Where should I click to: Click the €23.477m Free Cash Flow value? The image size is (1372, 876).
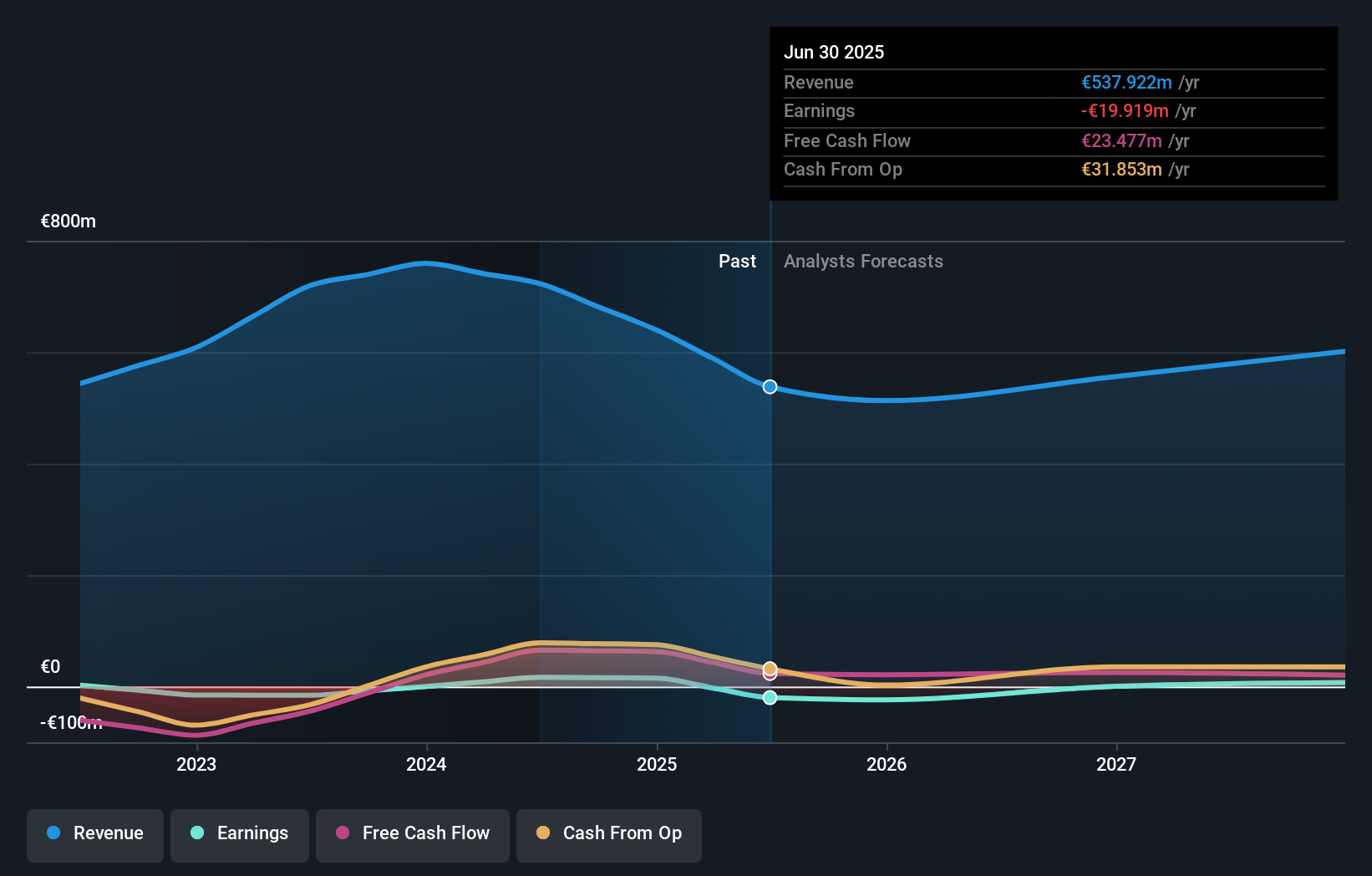coord(1121,140)
